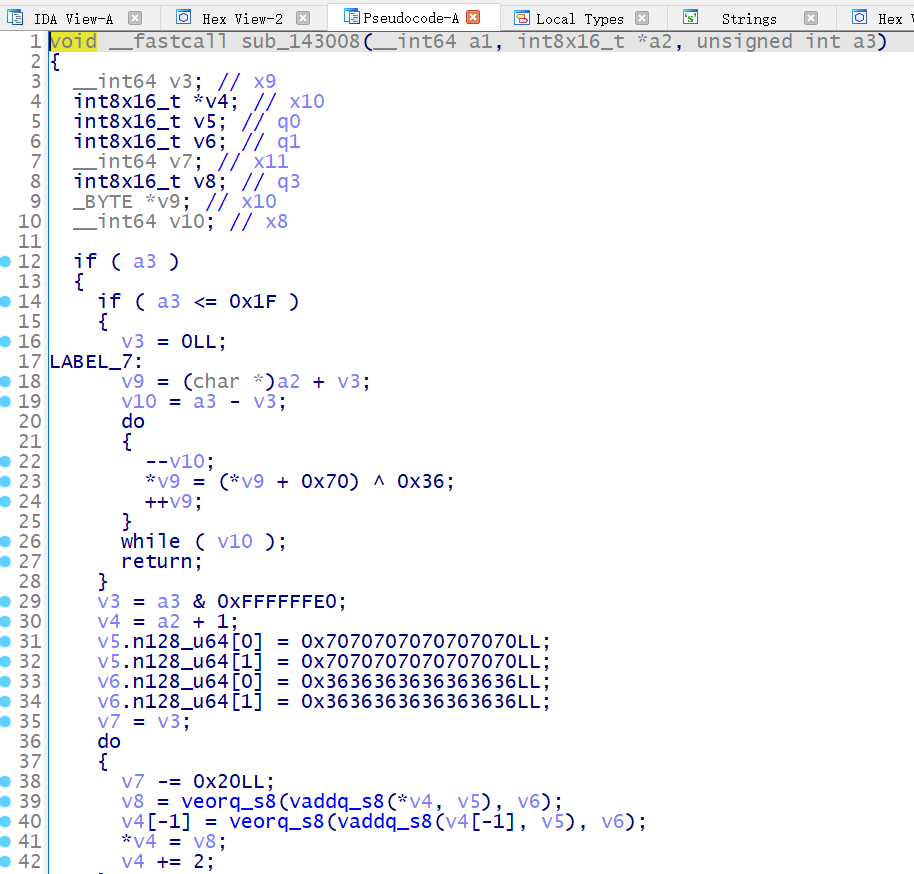Click the Local Types tab icon

point(521,17)
